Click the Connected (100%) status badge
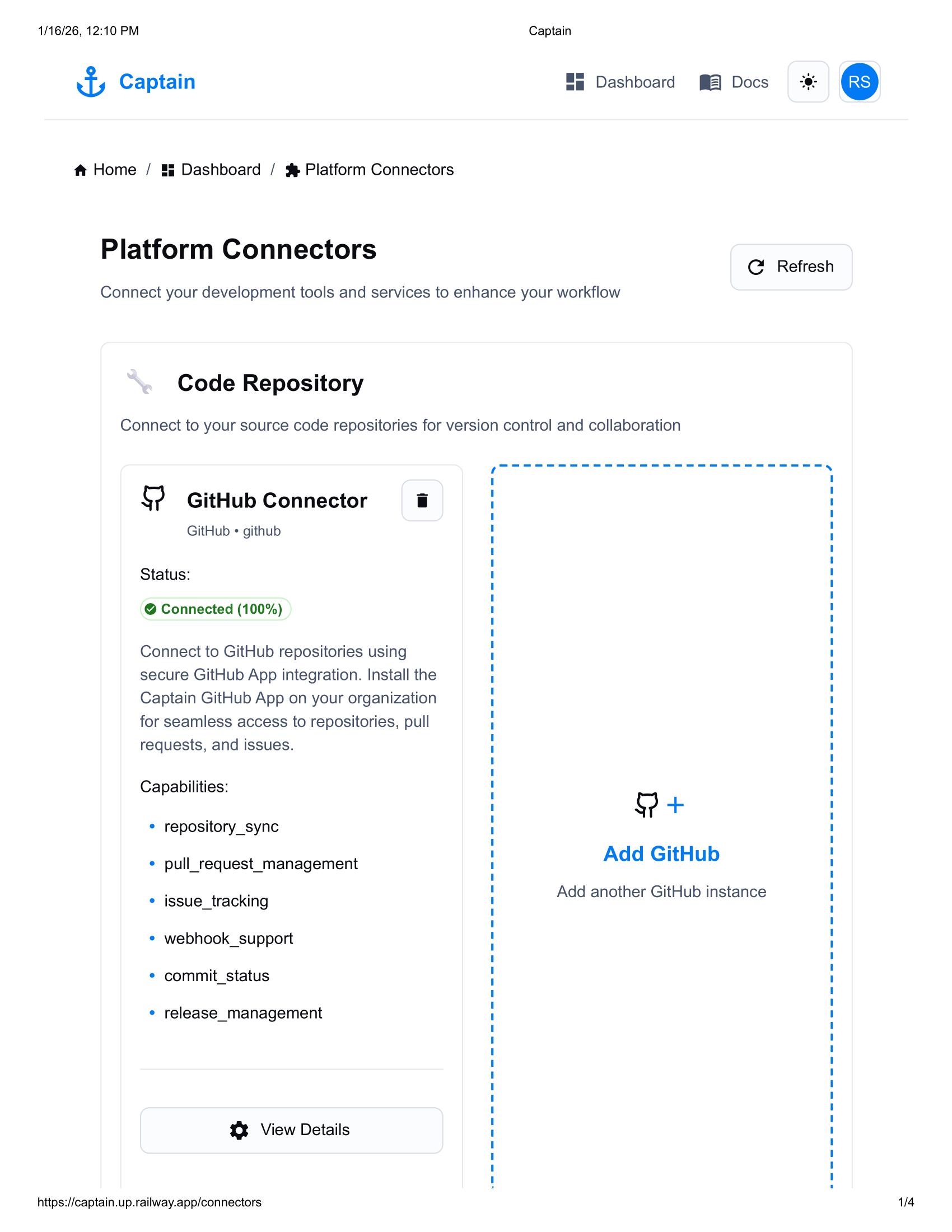The height and width of the screenshot is (1232, 952). 216,609
